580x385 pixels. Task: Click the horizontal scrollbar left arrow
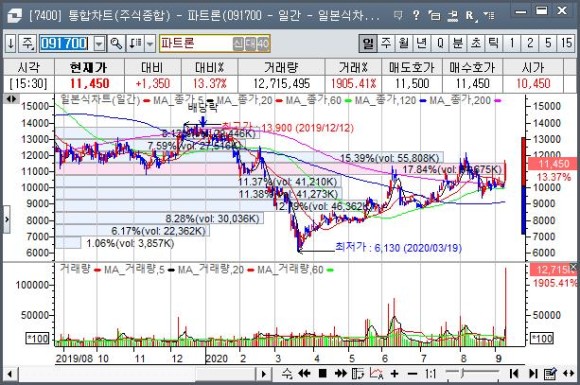click(x=10, y=374)
